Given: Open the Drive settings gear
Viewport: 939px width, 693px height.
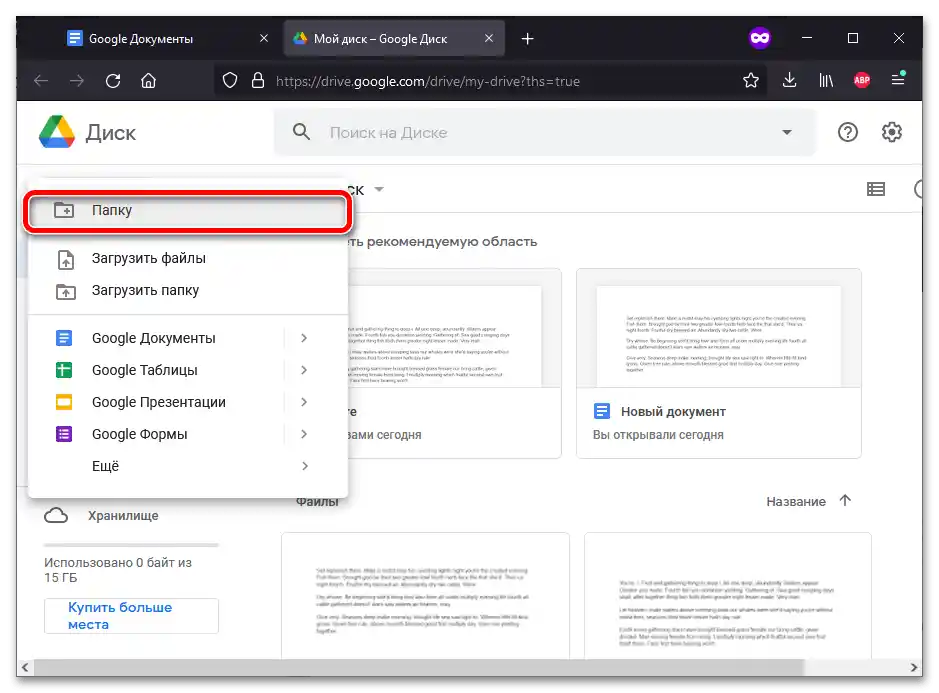Looking at the screenshot, I should (x=892, y=132).
